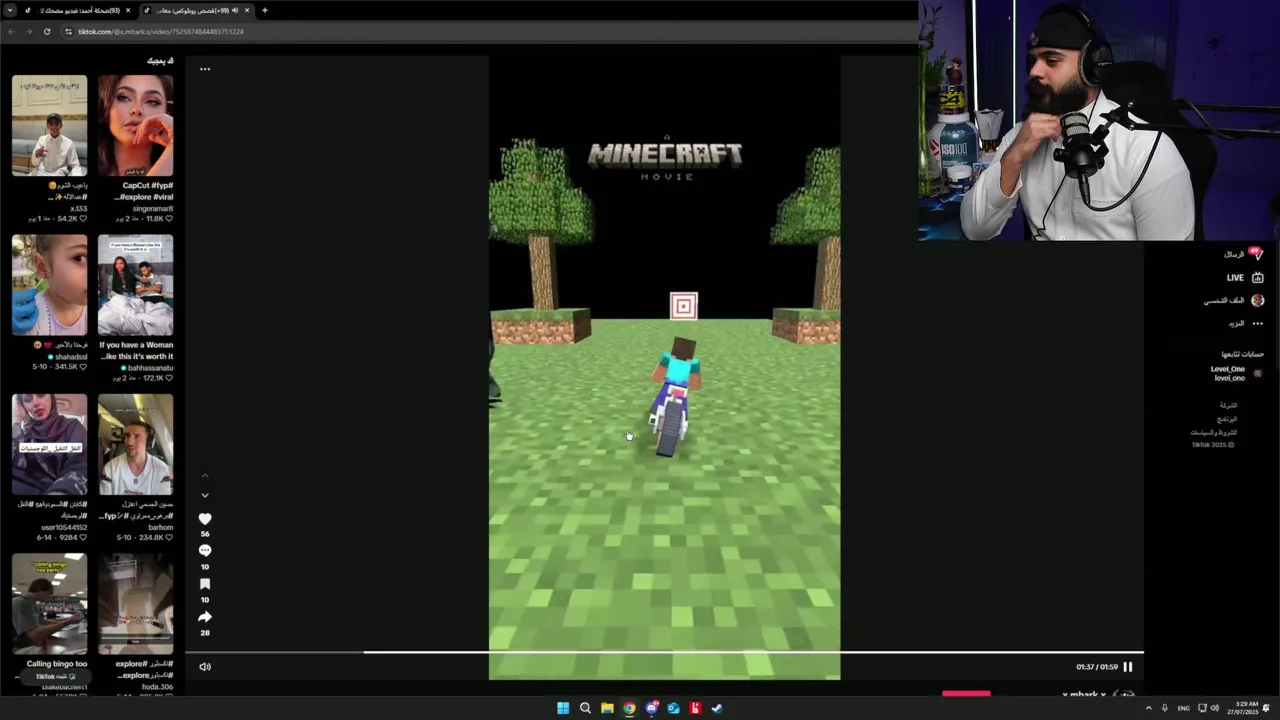Screen dimensions: 1280x720
Task: Open the 'Calling bingo too' video thumbnail
Action: [x=49, y=604]
